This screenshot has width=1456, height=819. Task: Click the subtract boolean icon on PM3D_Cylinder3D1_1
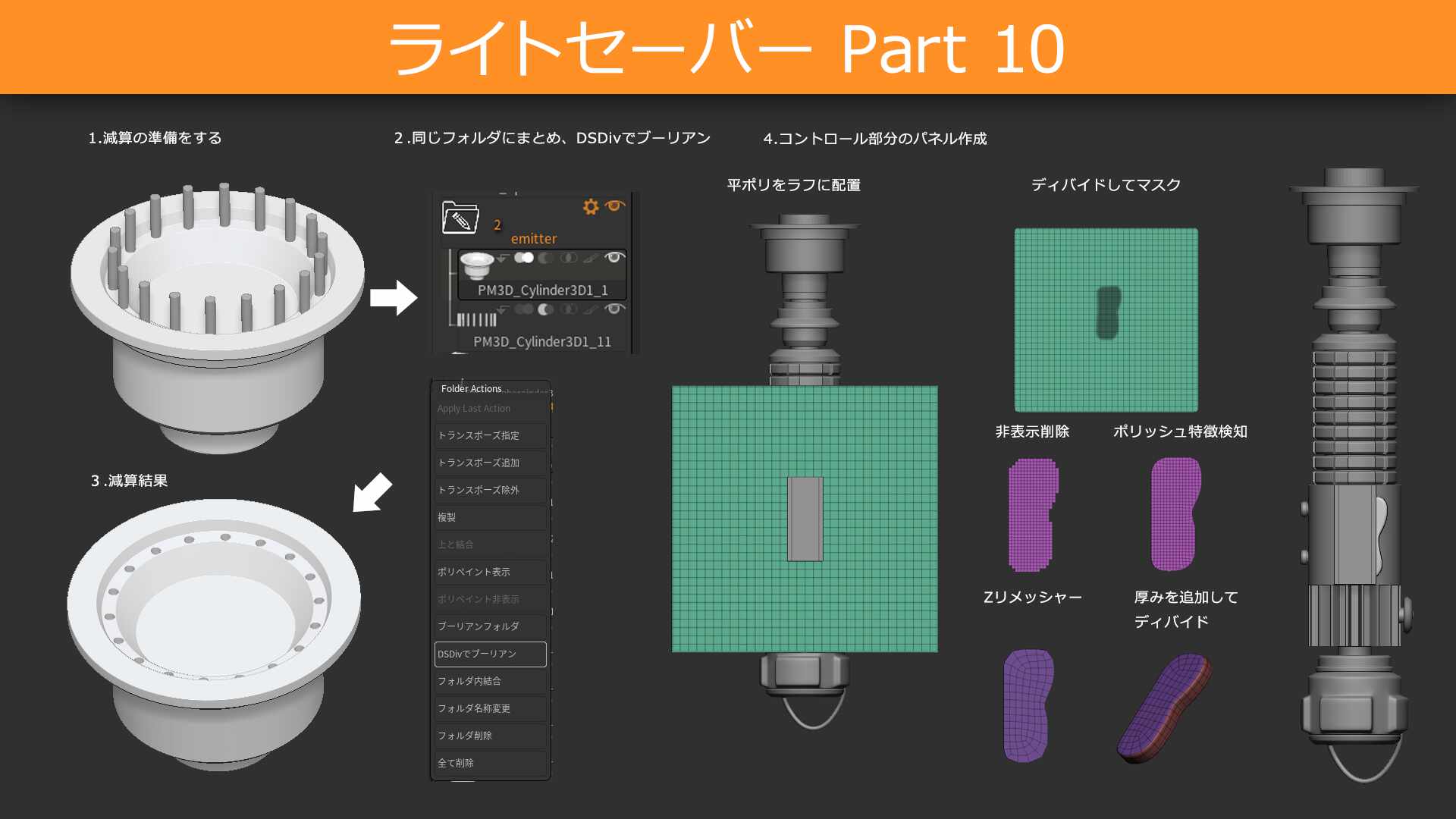pyautogui.click(x=546, y=259)
